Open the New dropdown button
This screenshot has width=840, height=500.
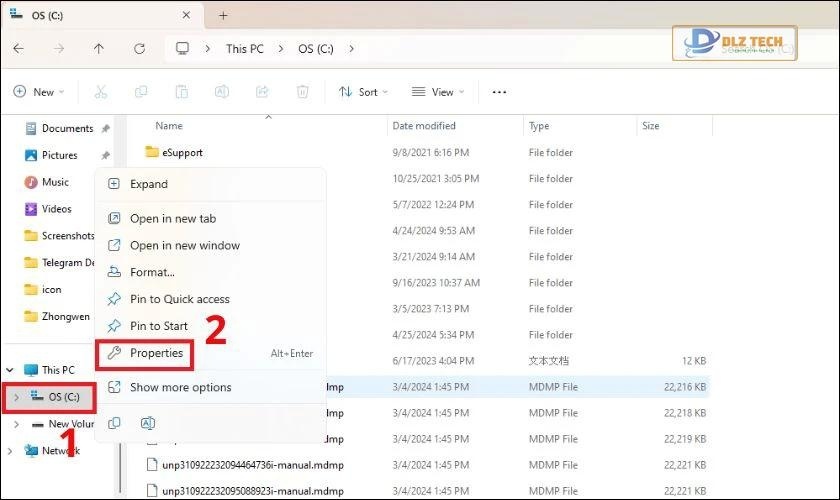pyautogui.click(x=38, y=92)
